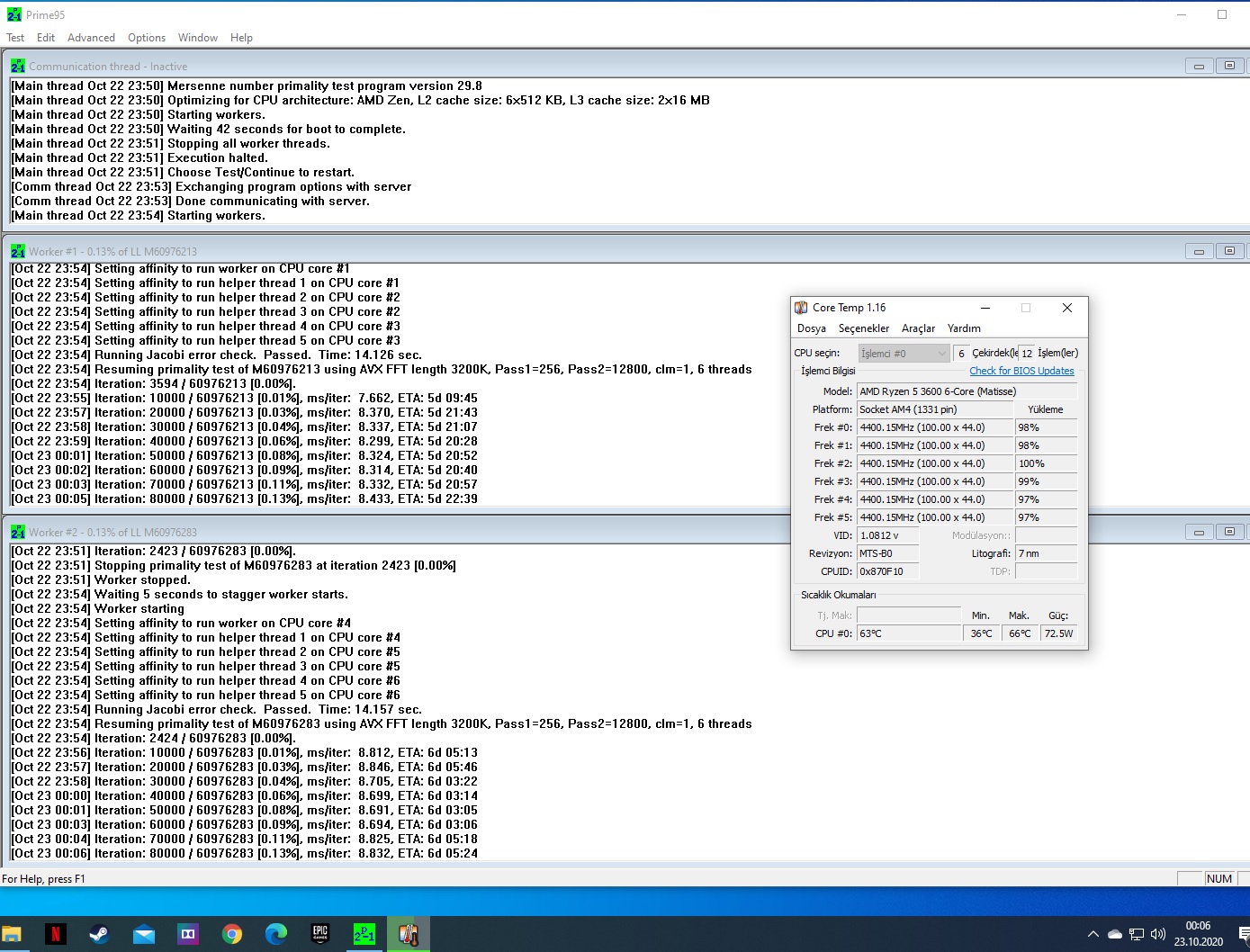This screenshot has height=952, width=1250.
Task: Open File Explorer from the taskbar
Action: click(11, 934)
